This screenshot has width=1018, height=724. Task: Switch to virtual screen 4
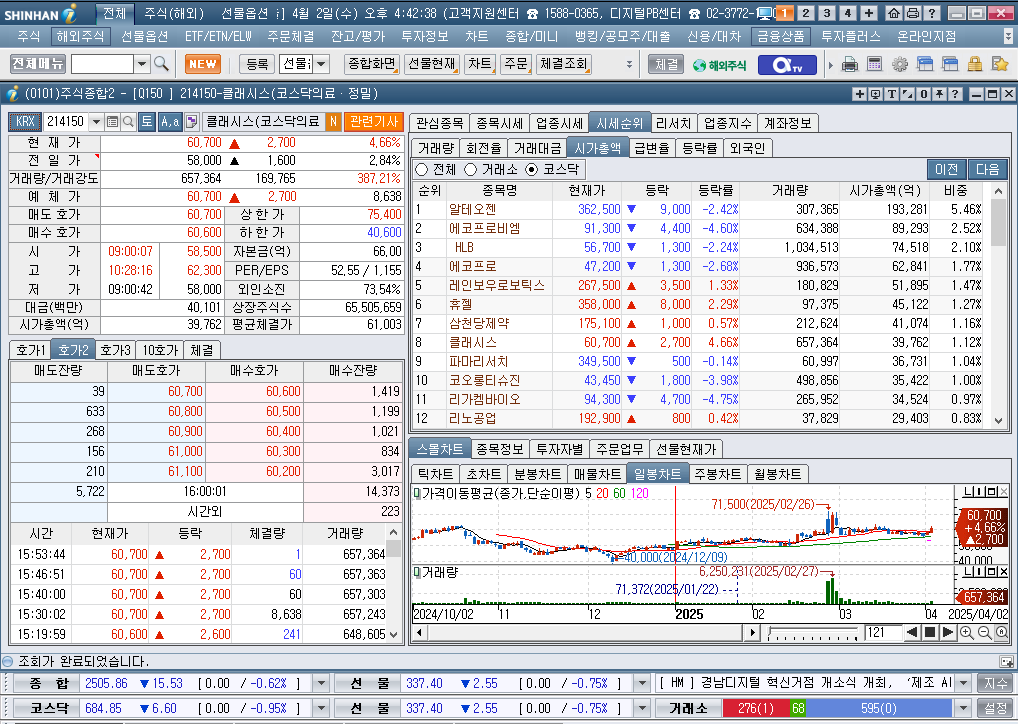click(x=847, y=13)
